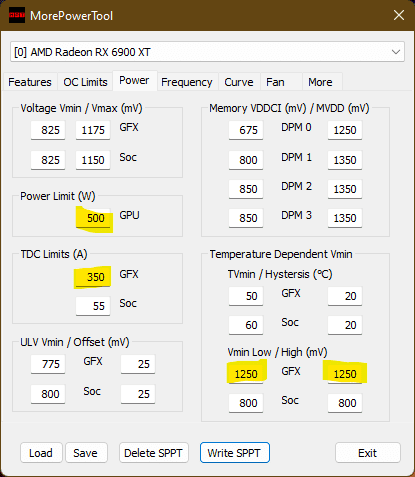
Task: Select the Soc Hysteresis field 20
Action: click(x=345, y=325)
